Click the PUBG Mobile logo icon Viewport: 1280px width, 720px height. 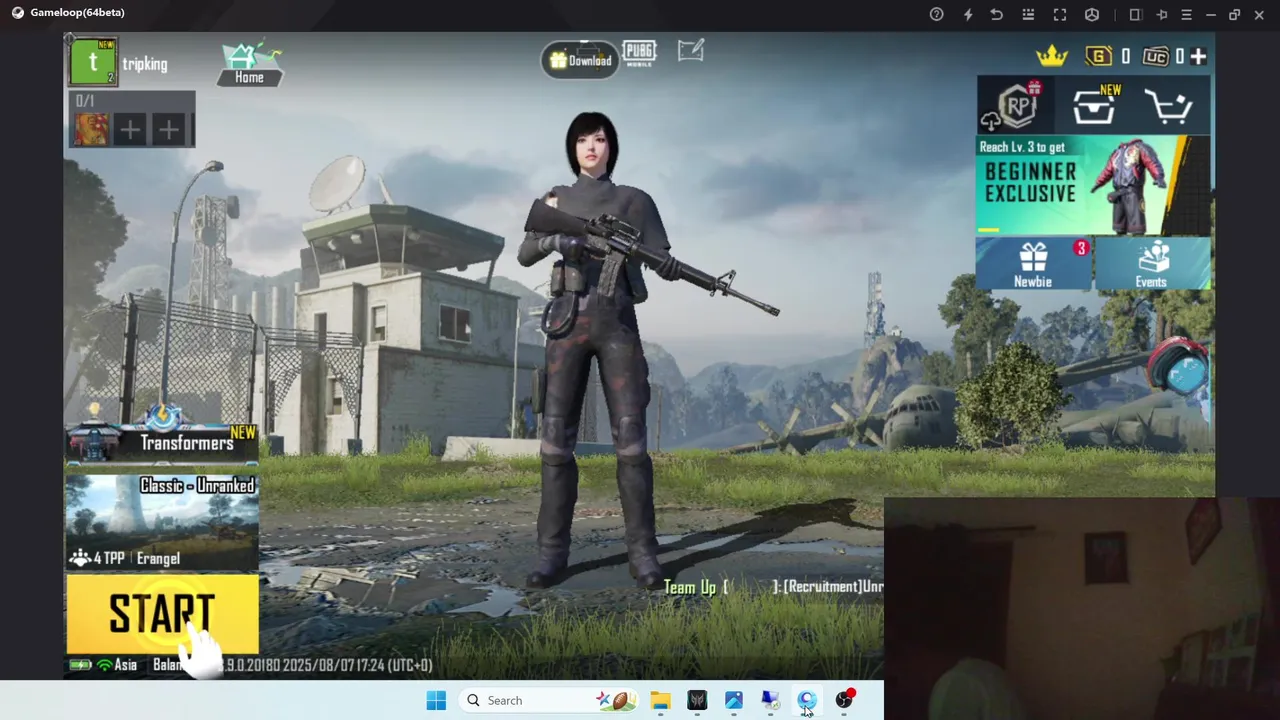[639, 53]
